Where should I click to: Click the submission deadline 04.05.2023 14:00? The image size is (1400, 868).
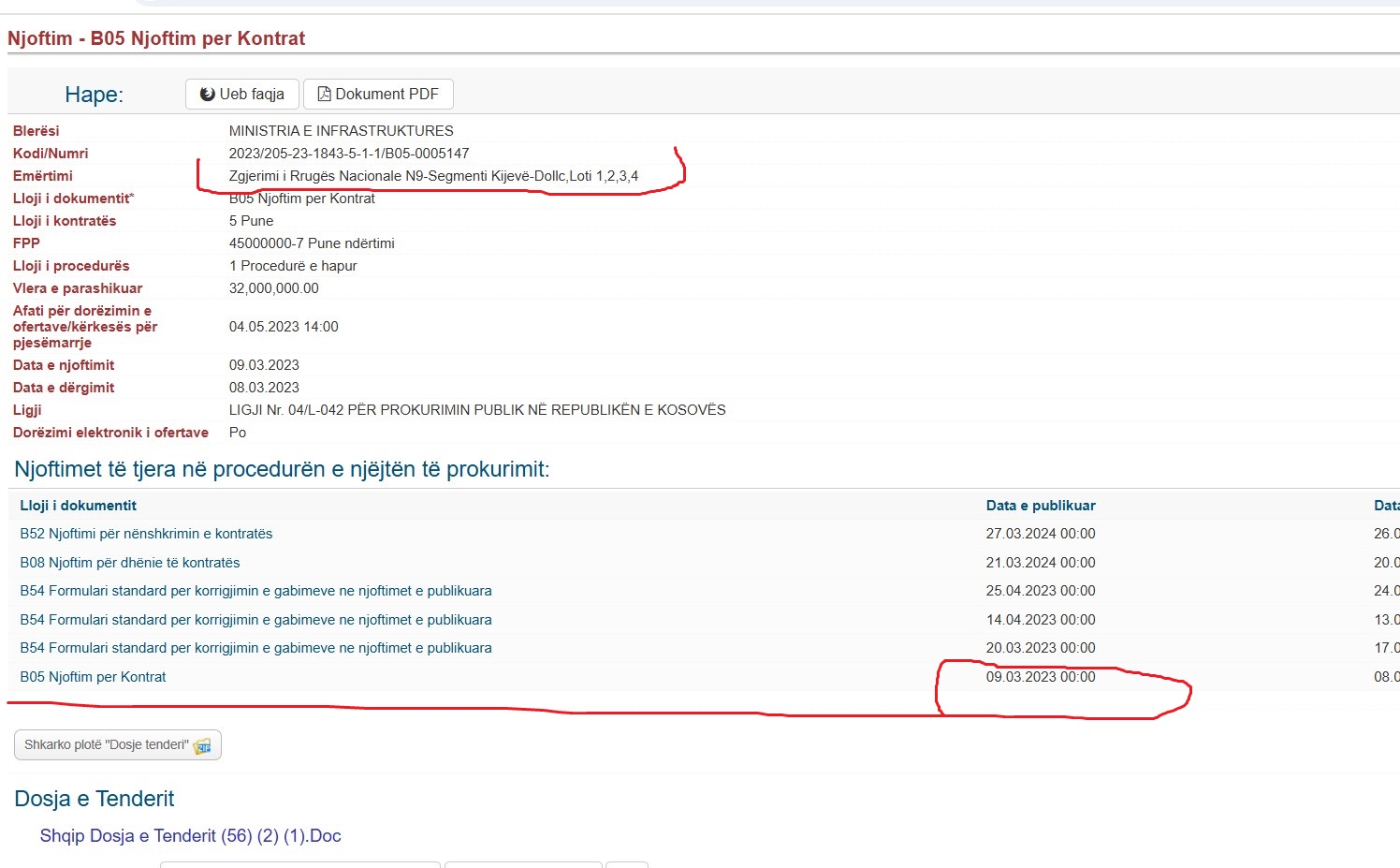(x=284, y=327)
